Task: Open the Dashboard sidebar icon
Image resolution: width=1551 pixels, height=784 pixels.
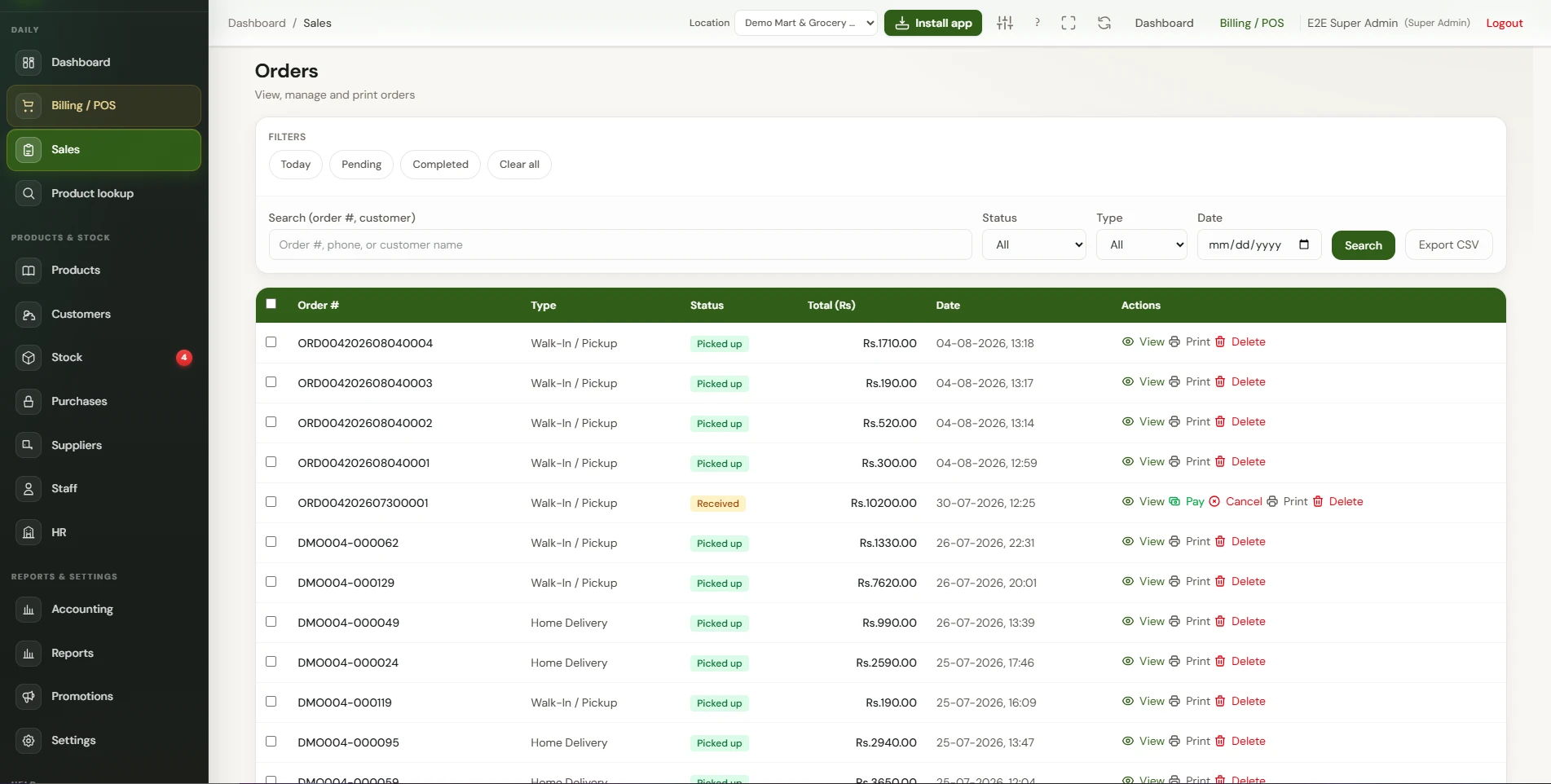Action: [29, 62]
